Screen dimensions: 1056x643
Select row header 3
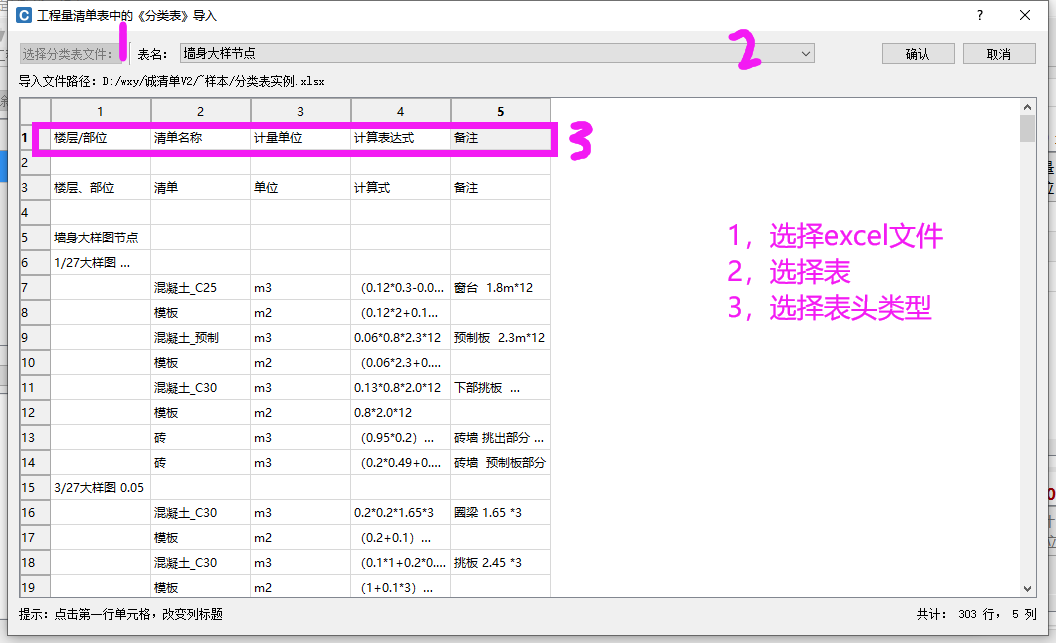(35, 188)
